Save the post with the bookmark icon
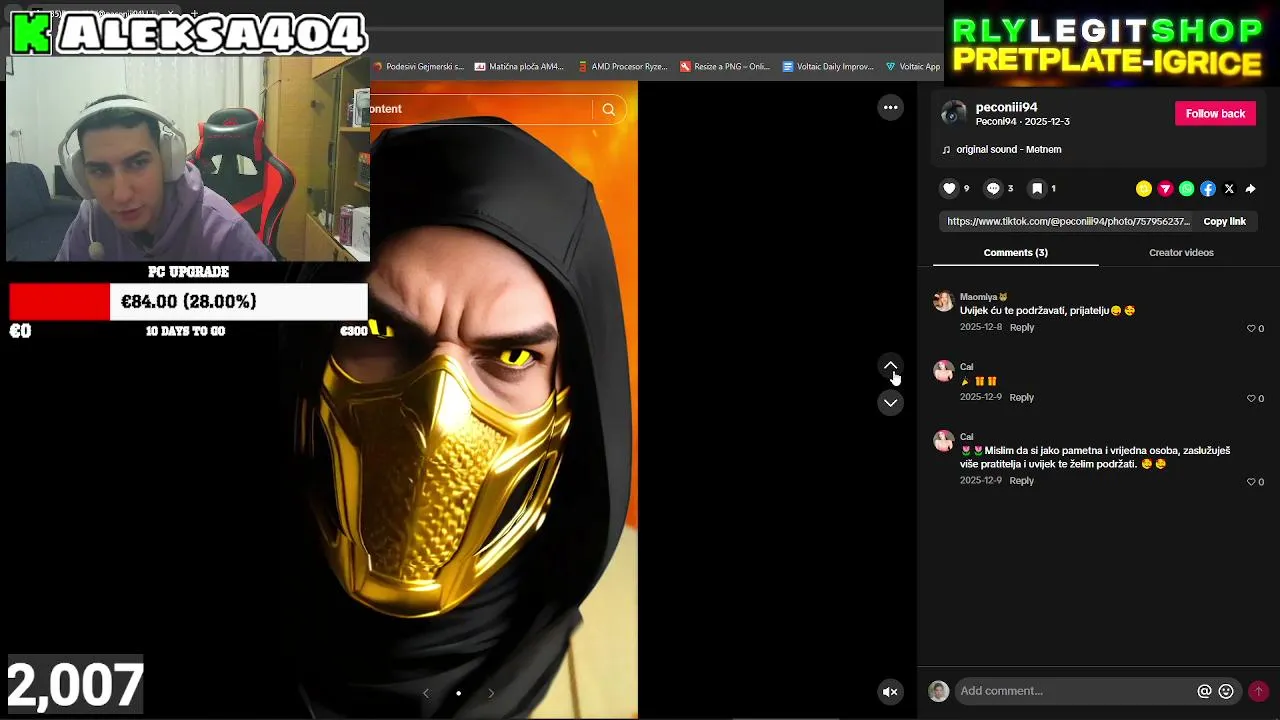The height and width of the screenshot is (720, 1280). [1037, 188]
